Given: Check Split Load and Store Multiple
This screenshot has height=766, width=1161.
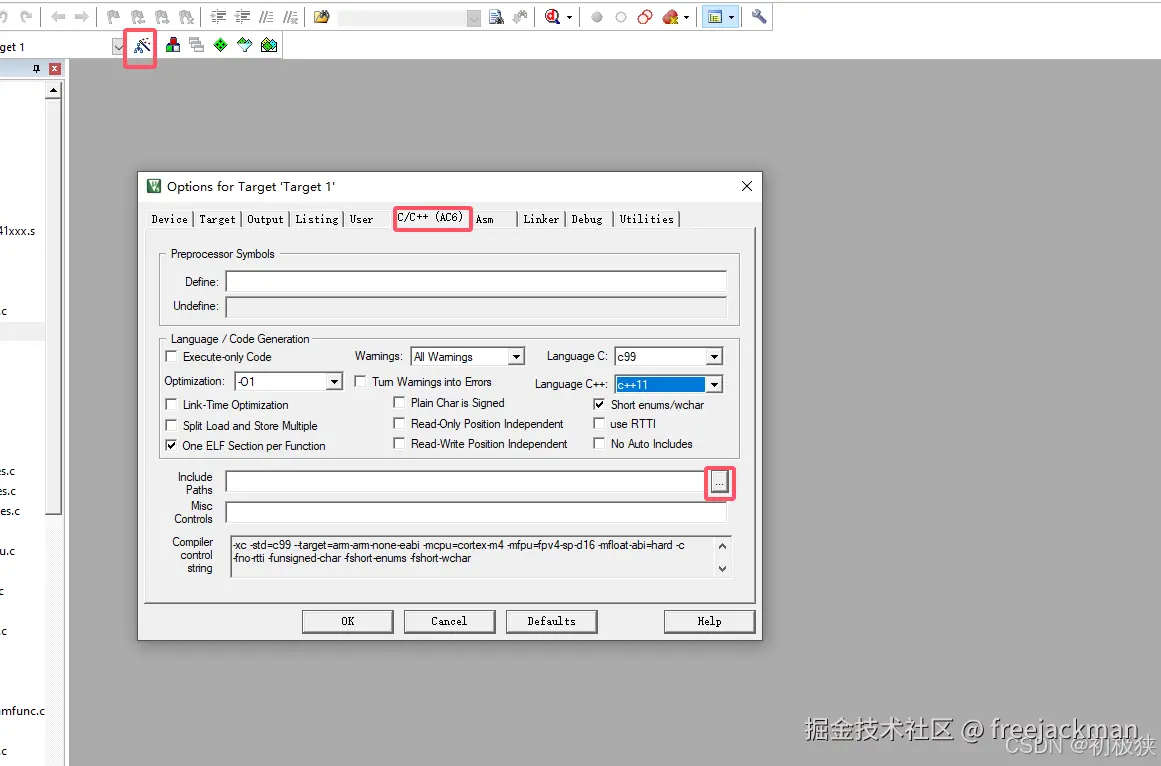Looking at the screenshot, I should pos(171,425).
